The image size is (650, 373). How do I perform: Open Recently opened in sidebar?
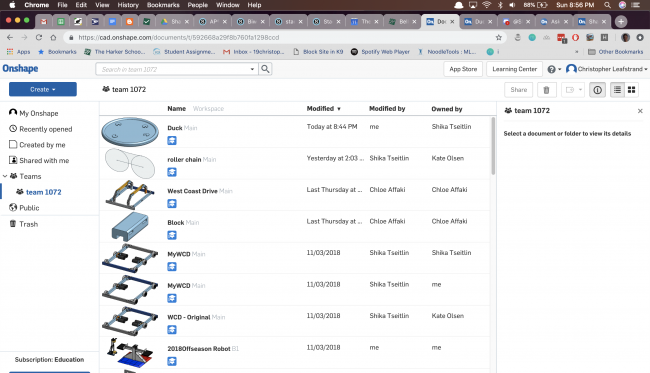(x=41, y=129)
